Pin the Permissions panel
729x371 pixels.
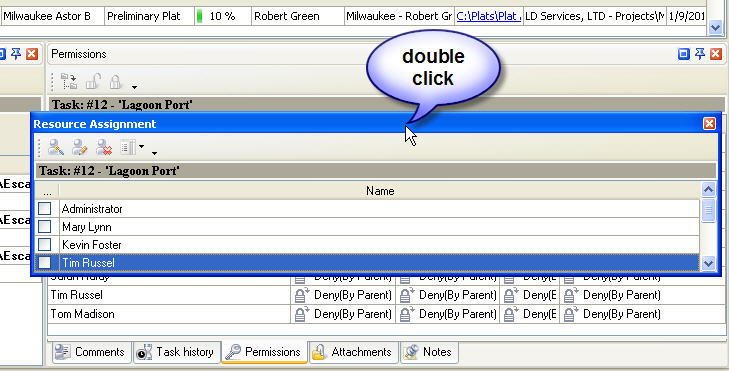700,54
